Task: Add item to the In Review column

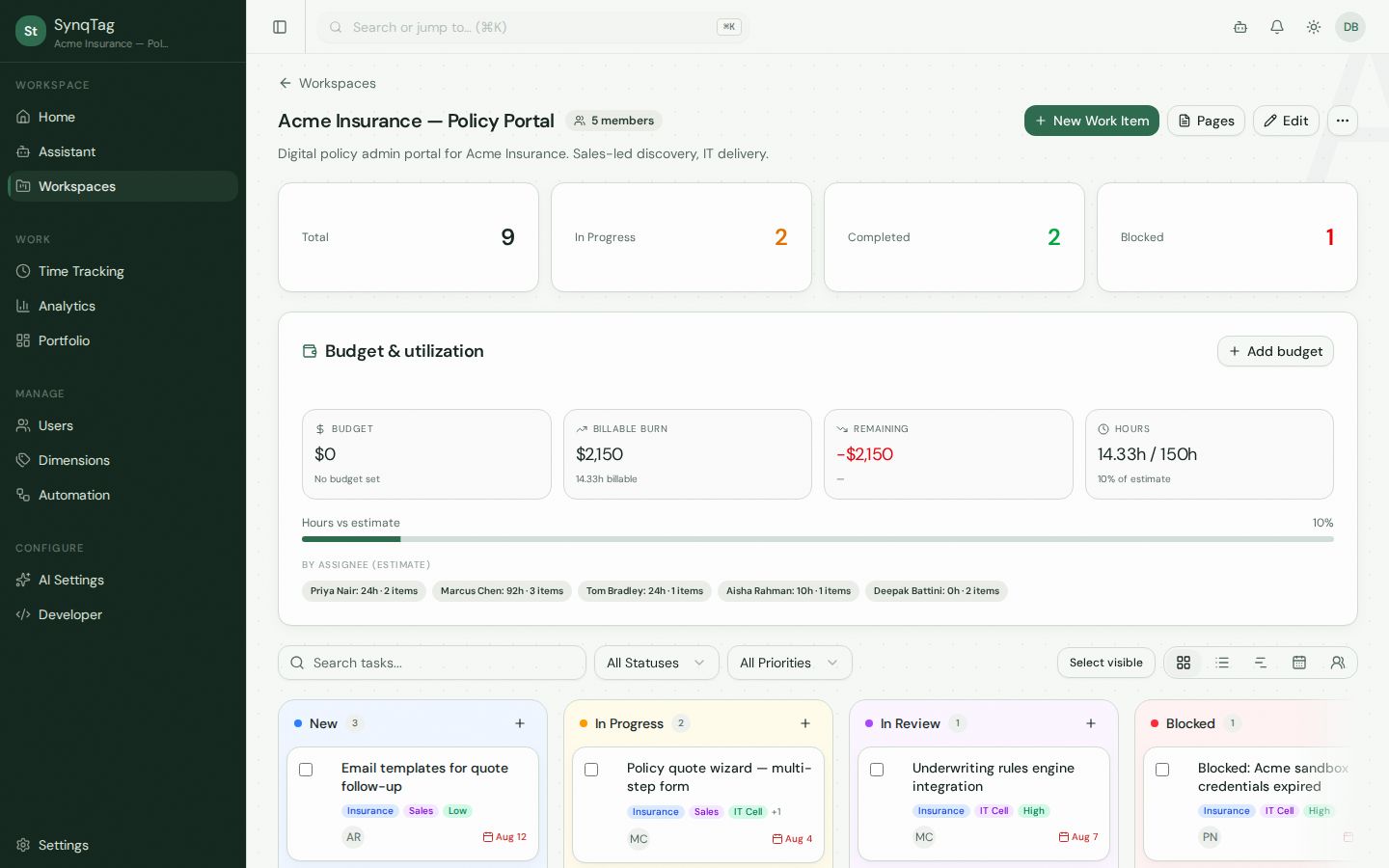Action: [1091, 723]
